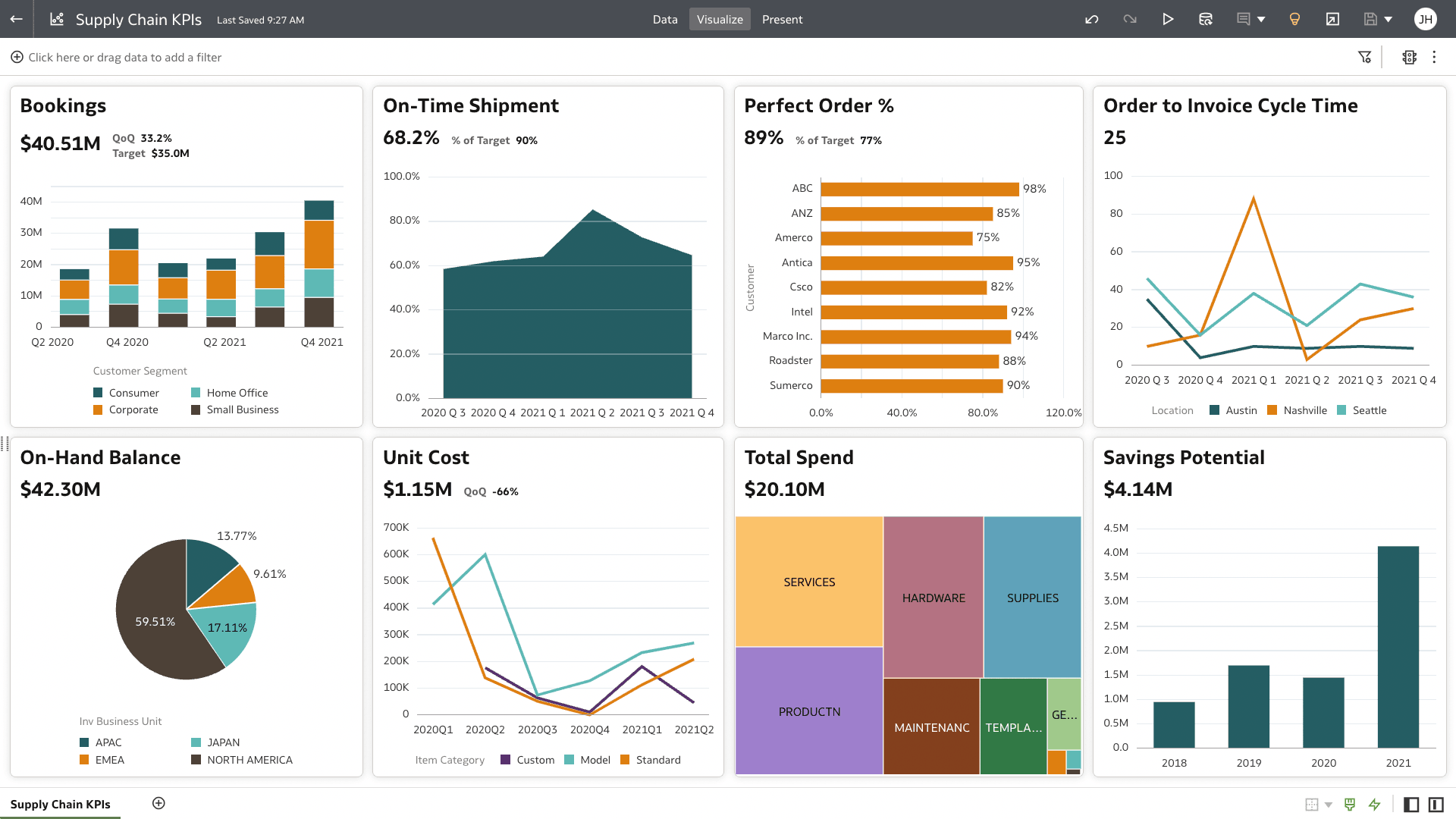
Task: Toggle the Redo icon state
Action: (1130, 19)
